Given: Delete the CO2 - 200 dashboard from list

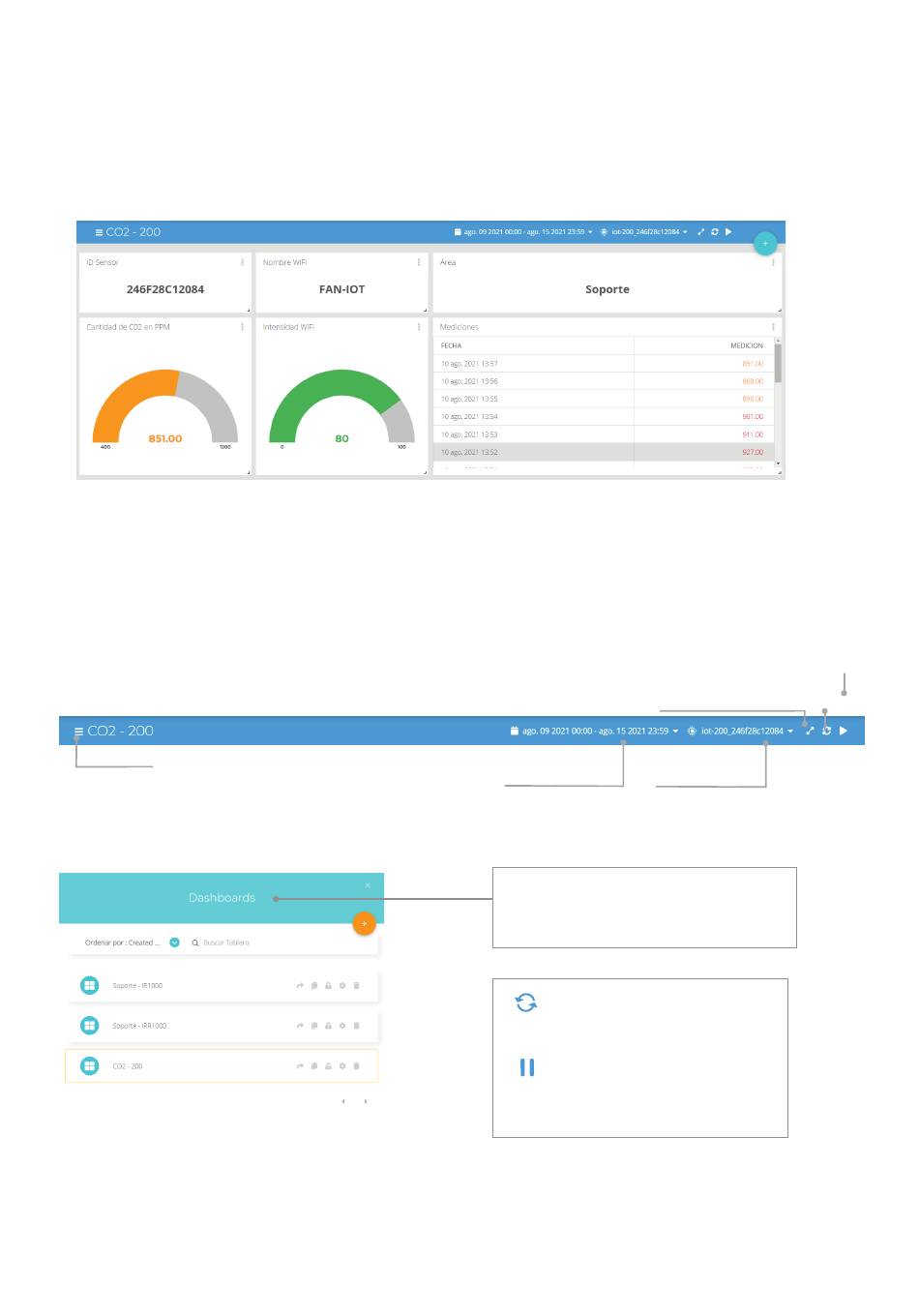Looking at the screenshot, I should point(356,1066).
